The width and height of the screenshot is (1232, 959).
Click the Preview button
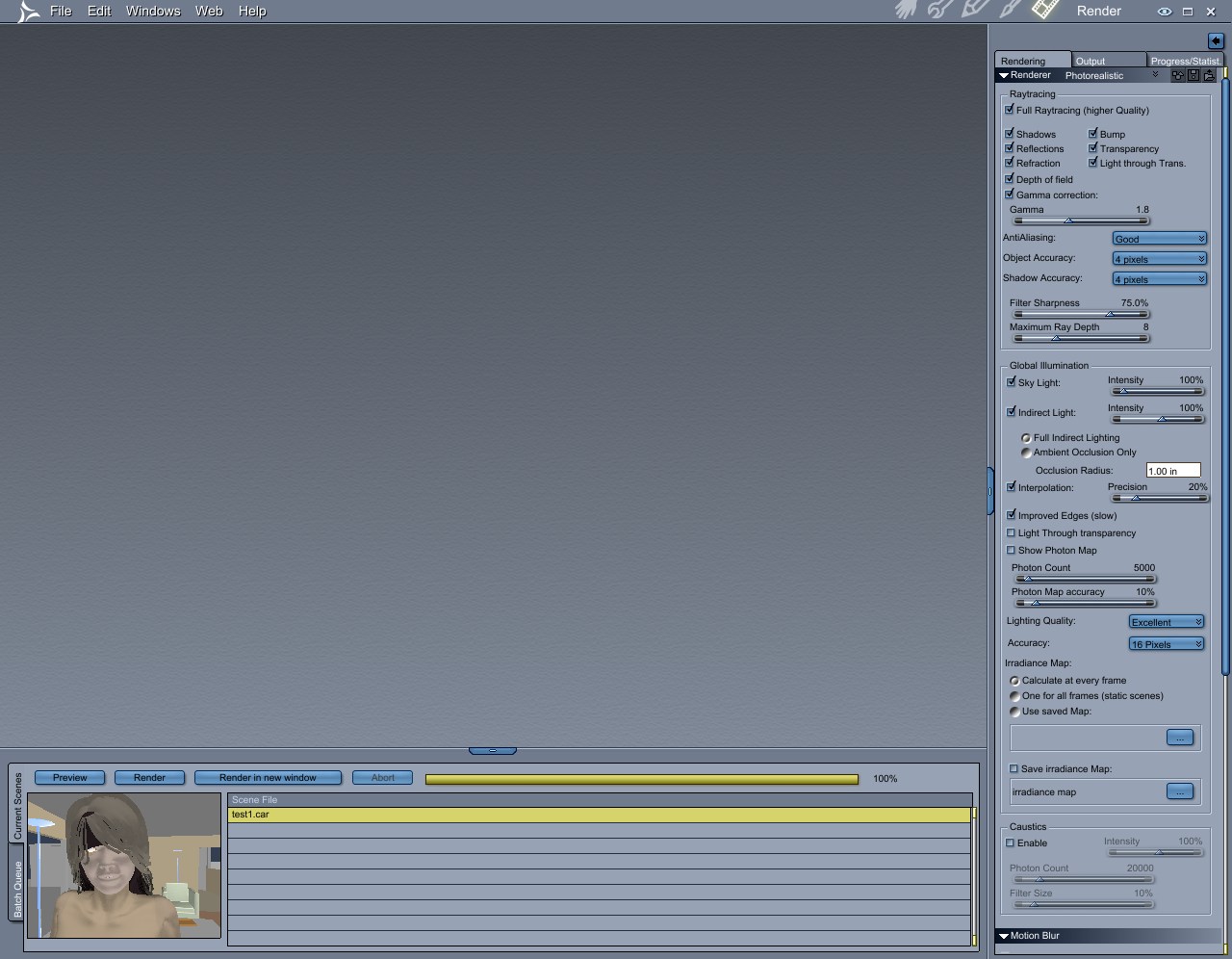70,778
